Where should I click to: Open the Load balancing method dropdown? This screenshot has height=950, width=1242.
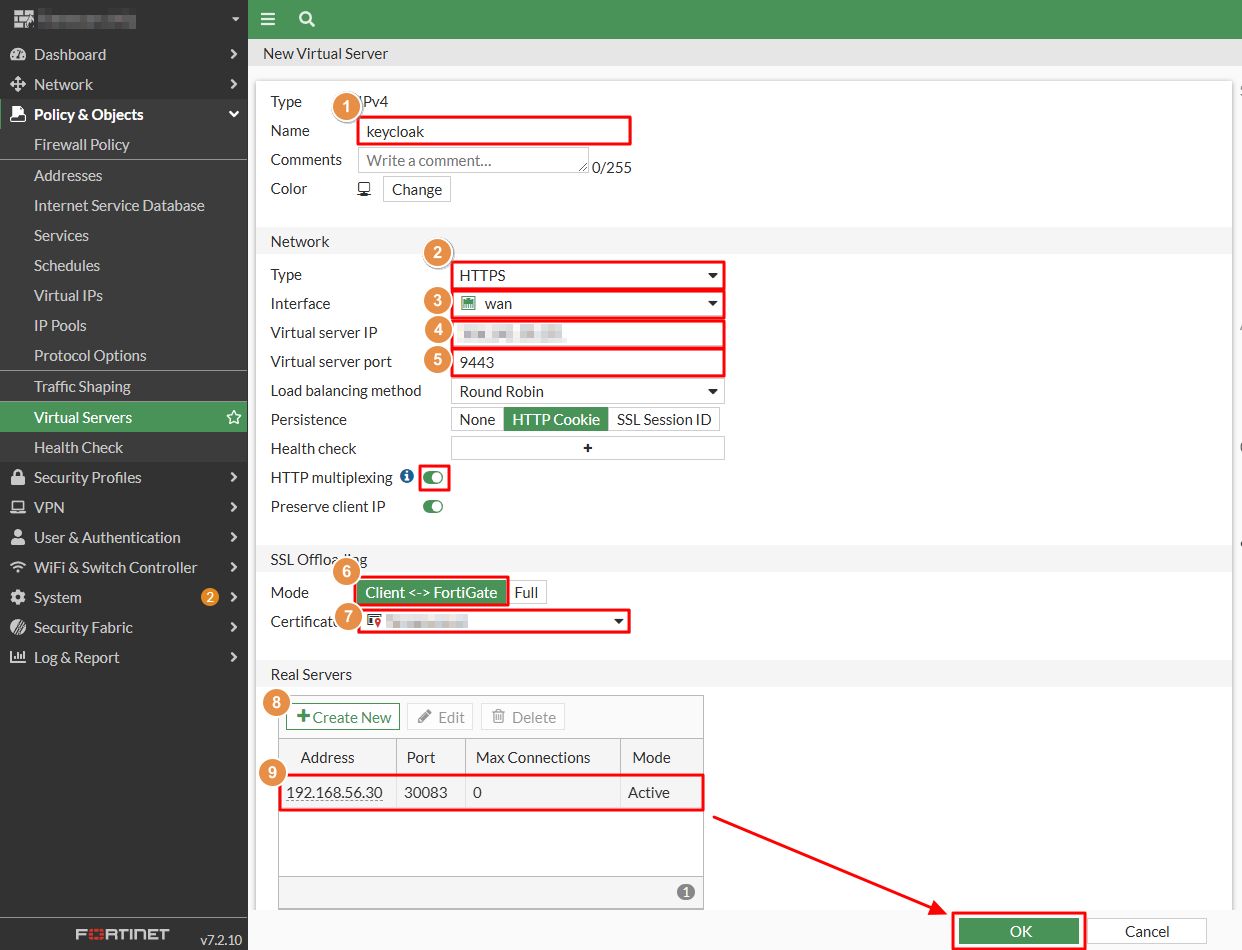[588, 392]
